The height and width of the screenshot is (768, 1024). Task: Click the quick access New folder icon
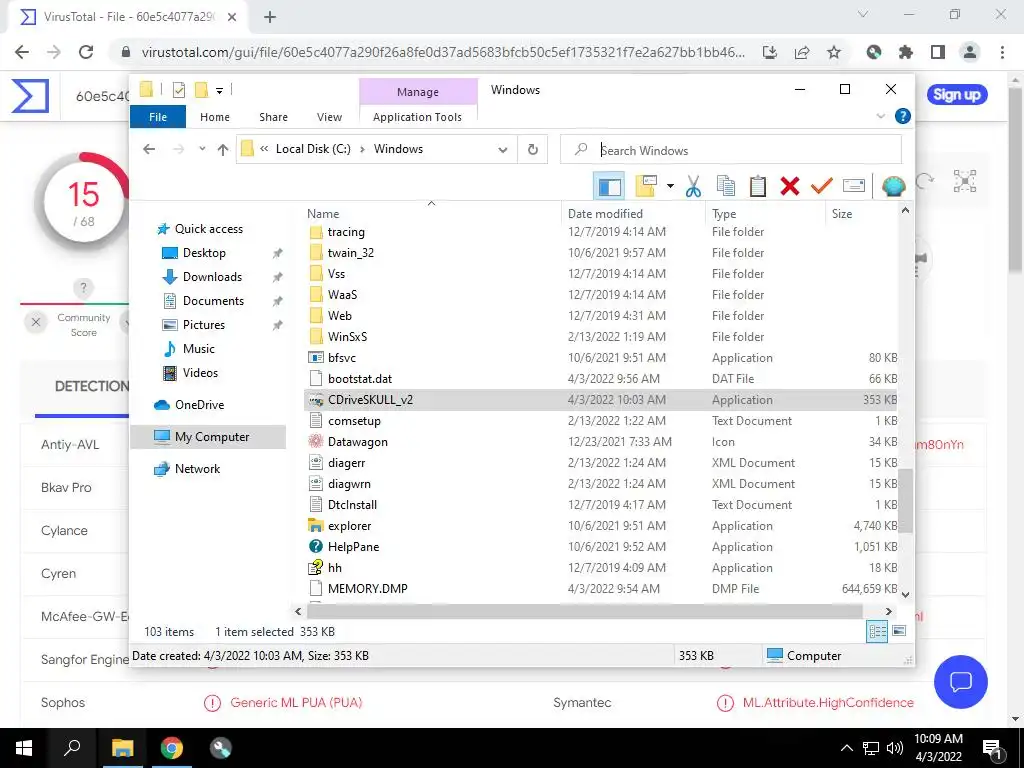point(202,90)
